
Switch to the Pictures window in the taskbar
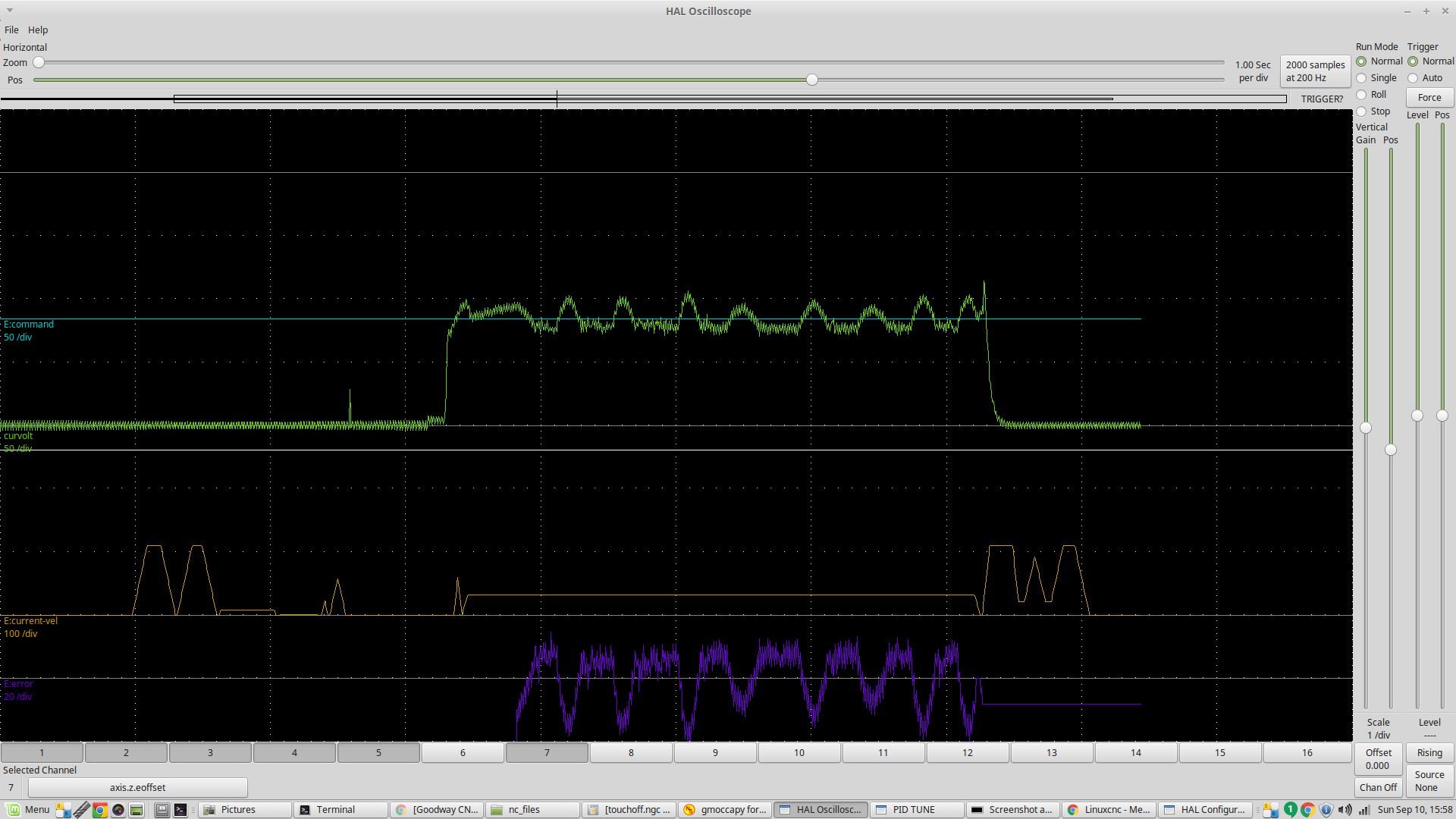click(x=246, y=810)
